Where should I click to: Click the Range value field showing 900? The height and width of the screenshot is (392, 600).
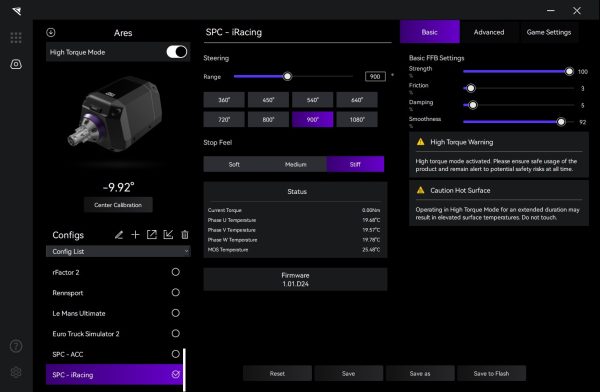375,76
